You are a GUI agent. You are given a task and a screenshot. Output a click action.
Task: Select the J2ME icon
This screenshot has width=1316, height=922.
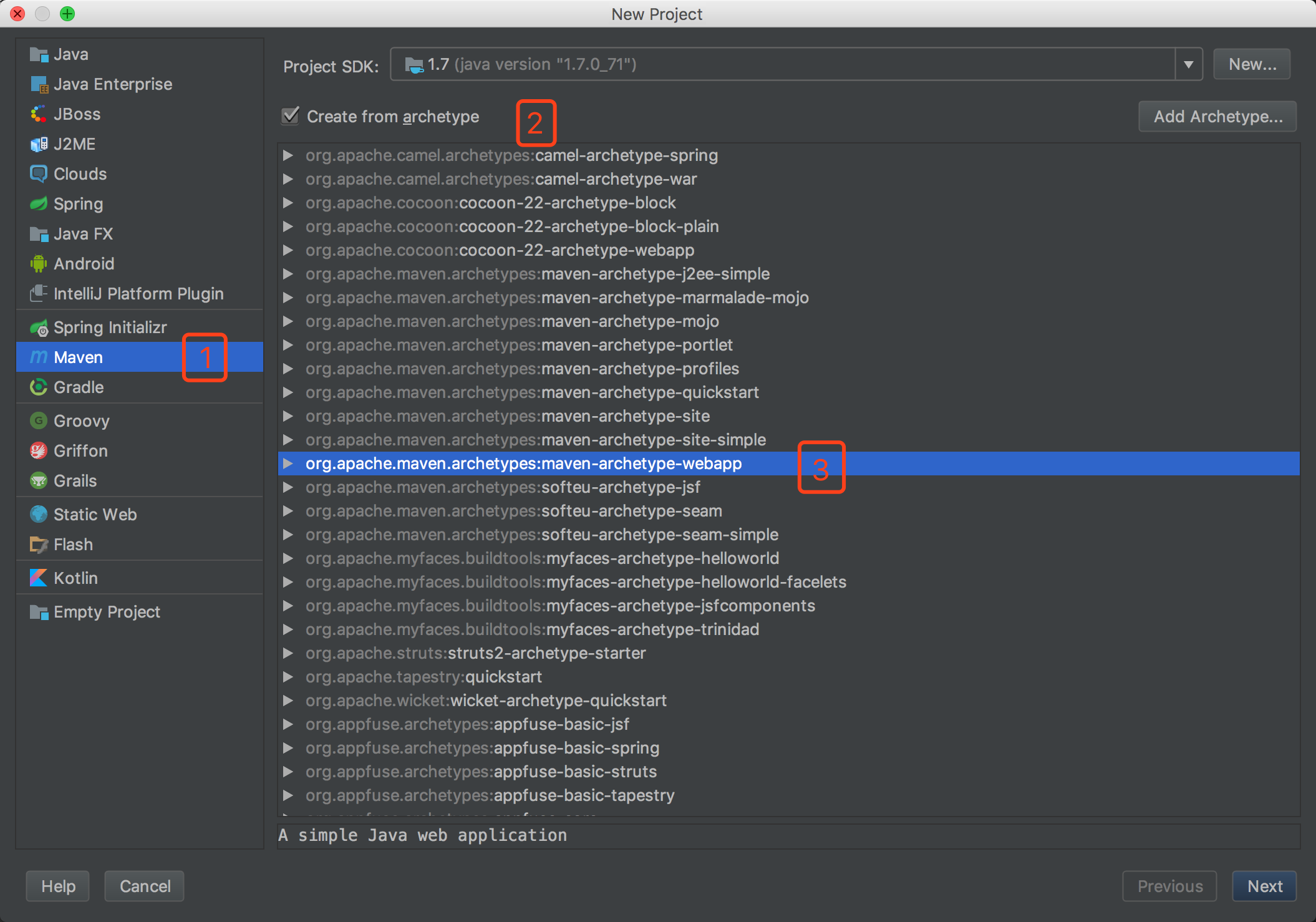39,144
